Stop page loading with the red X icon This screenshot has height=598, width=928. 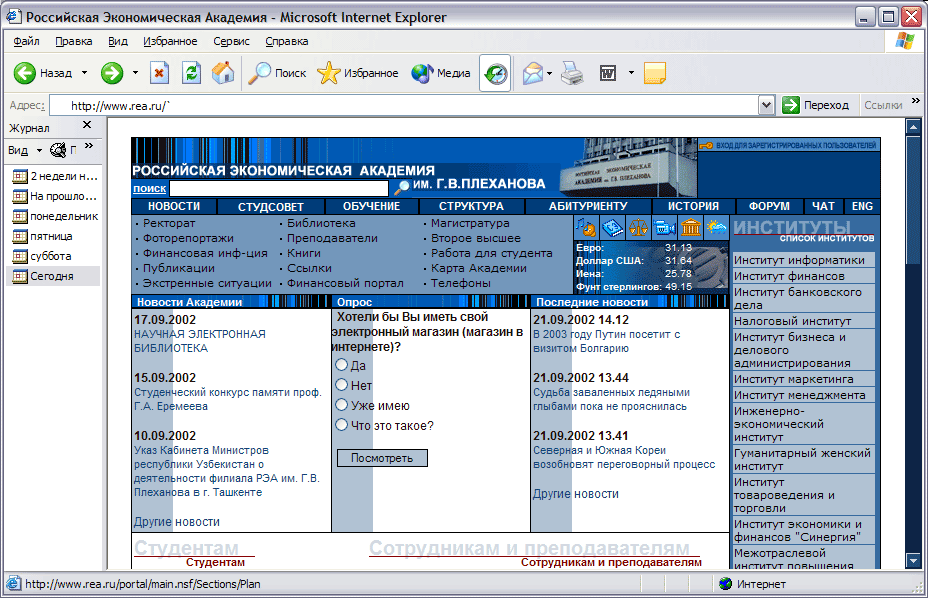click(x=159, y=73)
